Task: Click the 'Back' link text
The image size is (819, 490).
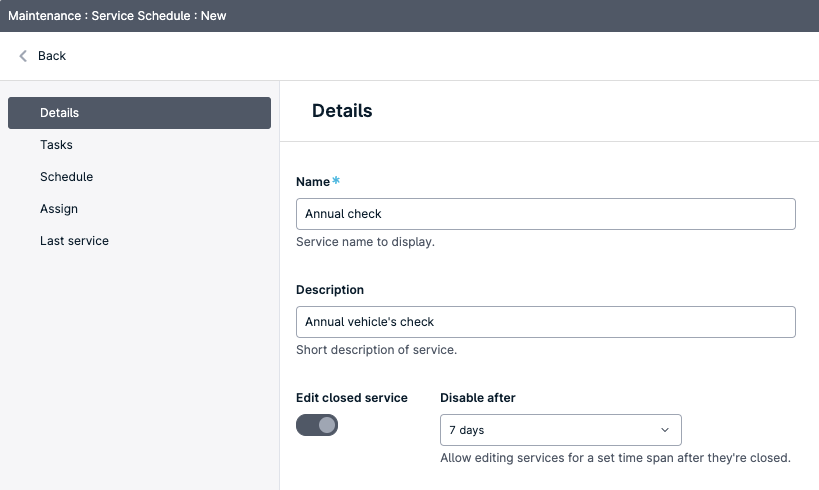Action: 52,56
